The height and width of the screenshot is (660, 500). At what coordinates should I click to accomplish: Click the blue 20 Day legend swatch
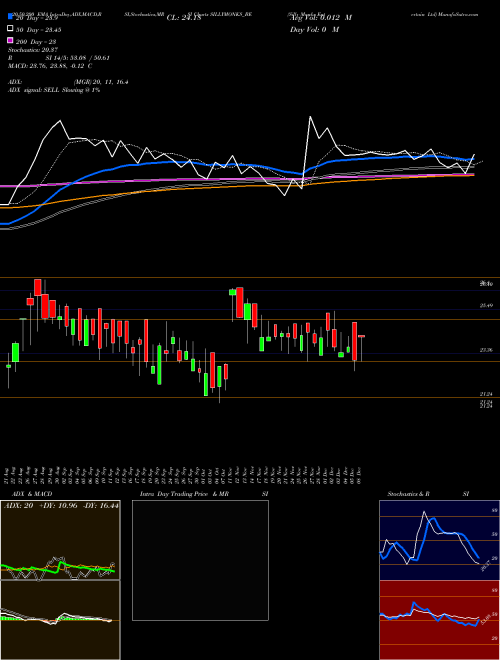[11, 17]
